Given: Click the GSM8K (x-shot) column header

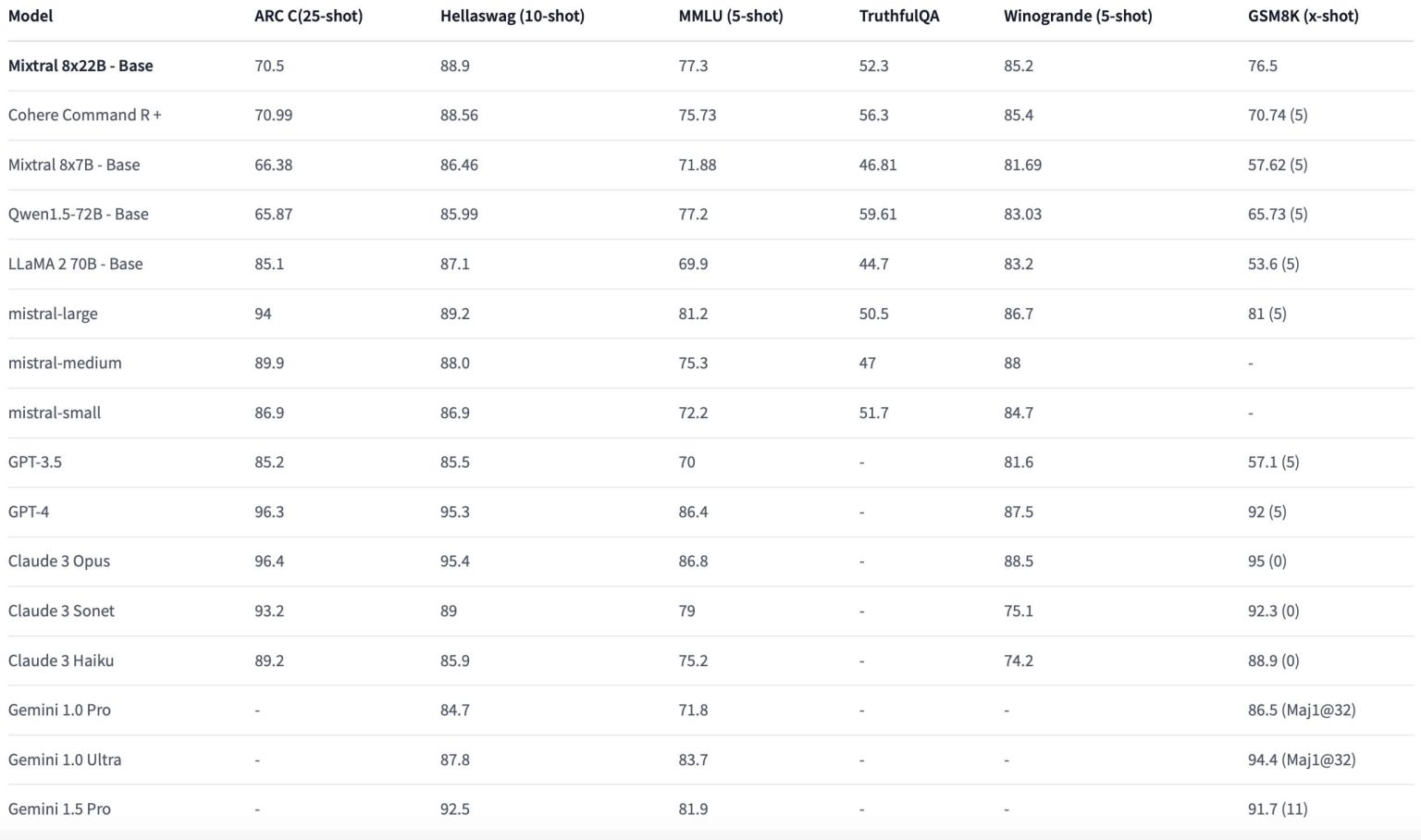Looking at the screenshot, I should (x=1303, y=16).
